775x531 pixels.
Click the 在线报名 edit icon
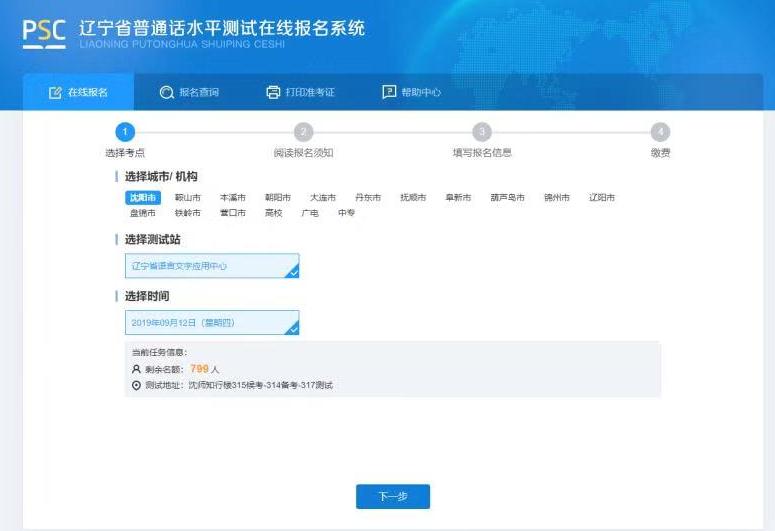[x=55, y=93]
